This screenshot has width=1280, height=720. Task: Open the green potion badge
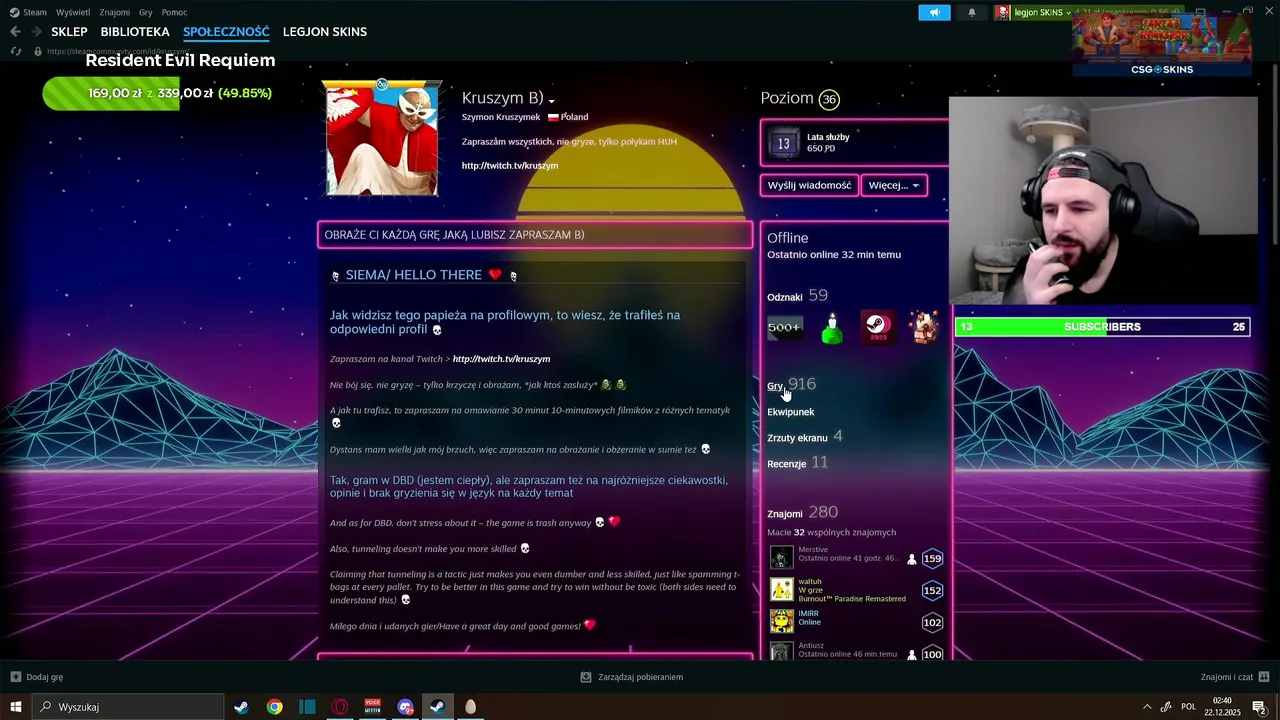coord(832,327)
